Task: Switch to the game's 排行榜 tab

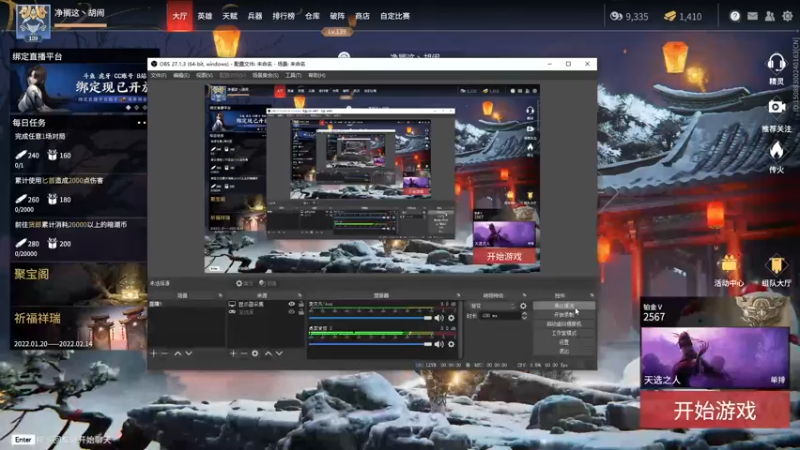Action: 284,16
